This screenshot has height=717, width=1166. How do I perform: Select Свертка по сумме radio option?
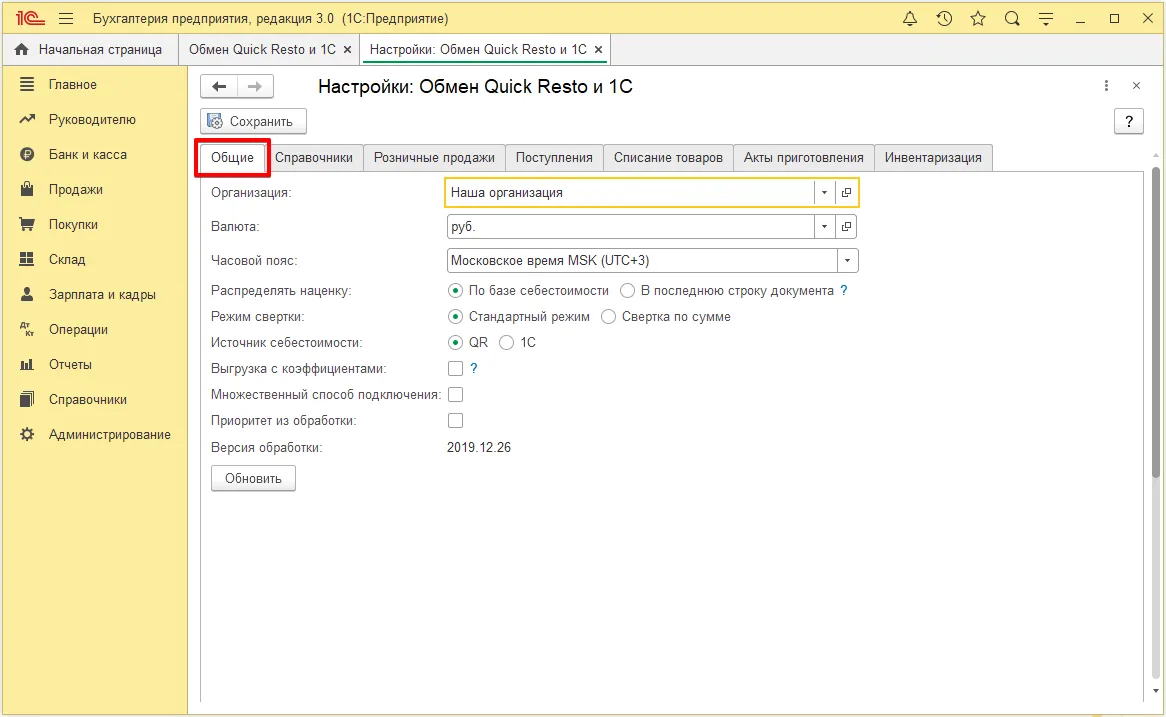pos(608,317)
